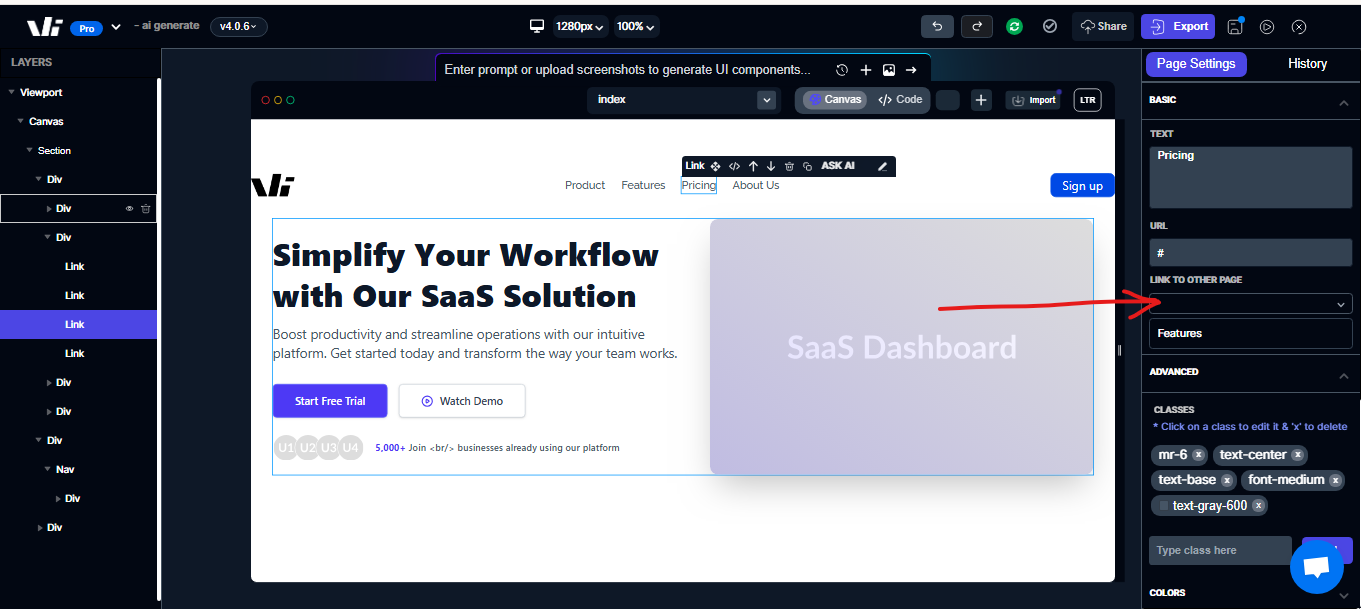Remove the font-medium class
This screenshot has height=609, width=1361.
(1334, 480)
